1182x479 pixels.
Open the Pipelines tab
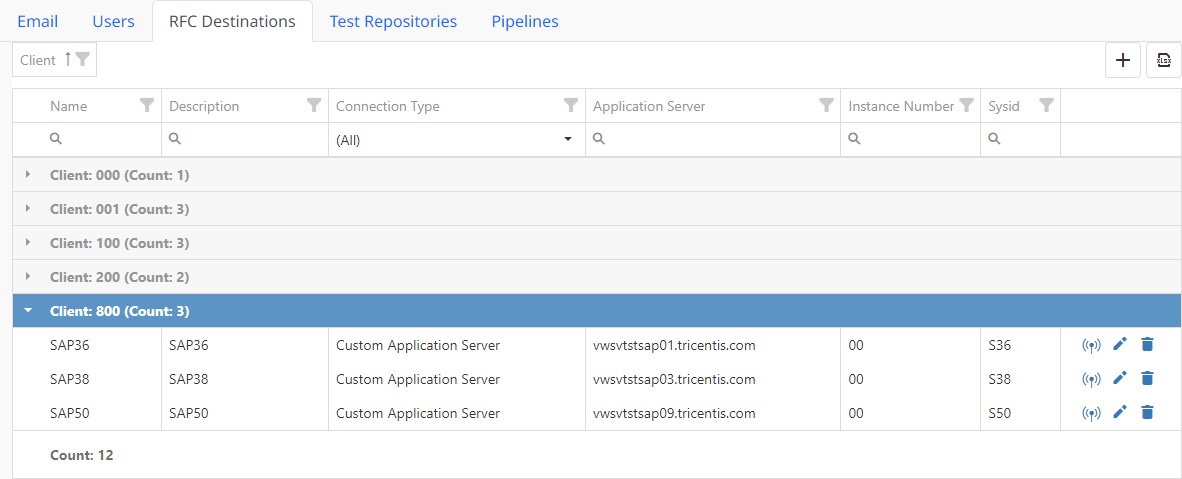525,21
